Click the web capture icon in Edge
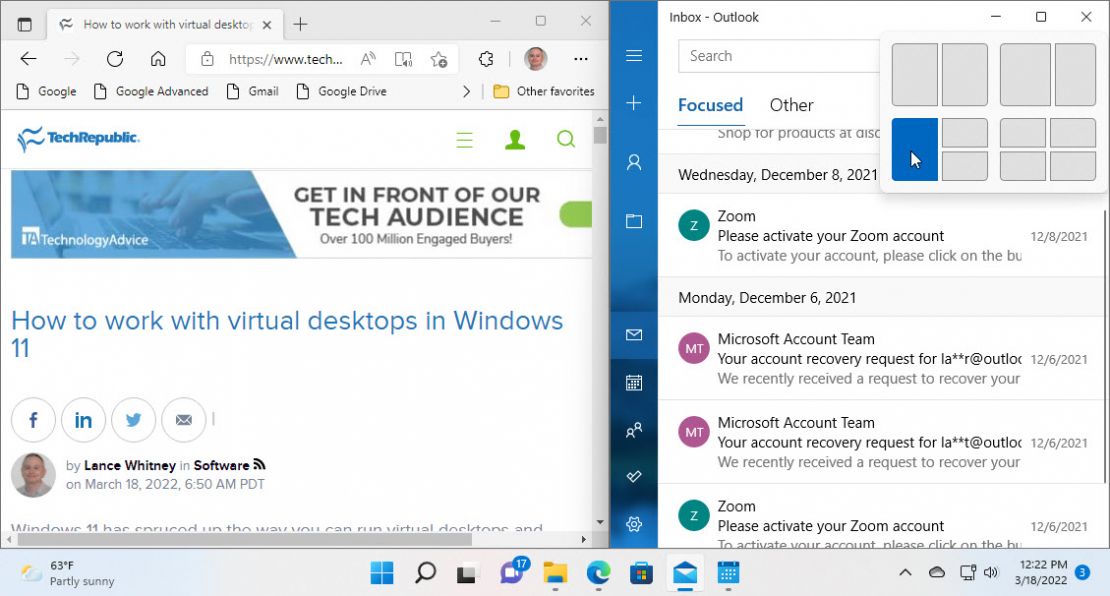The width and height of the screenshot is (1110, 596). pyautogui.click(x=403, y=59)
